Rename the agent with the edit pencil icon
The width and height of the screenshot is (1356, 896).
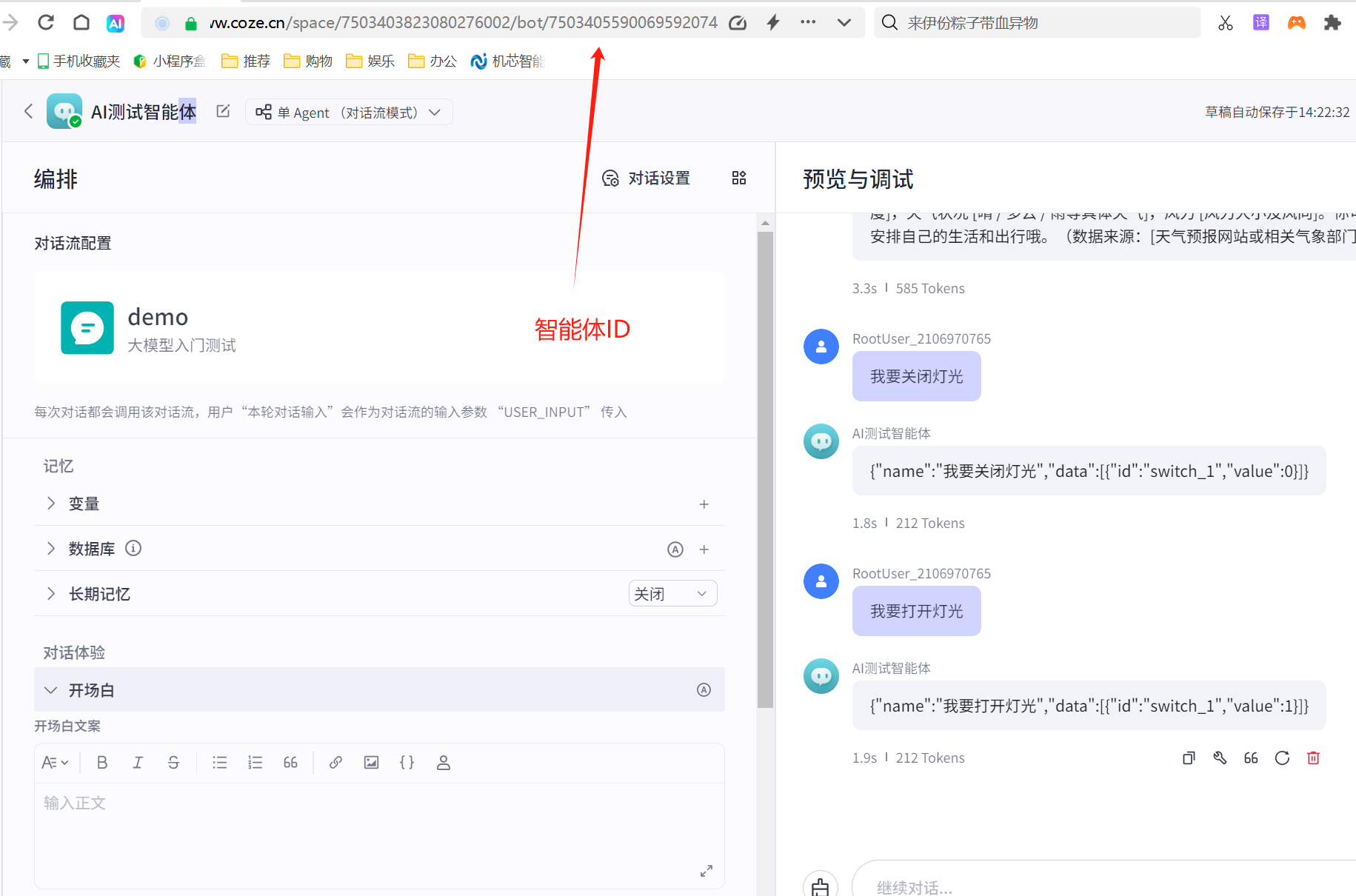click(222, 110)
